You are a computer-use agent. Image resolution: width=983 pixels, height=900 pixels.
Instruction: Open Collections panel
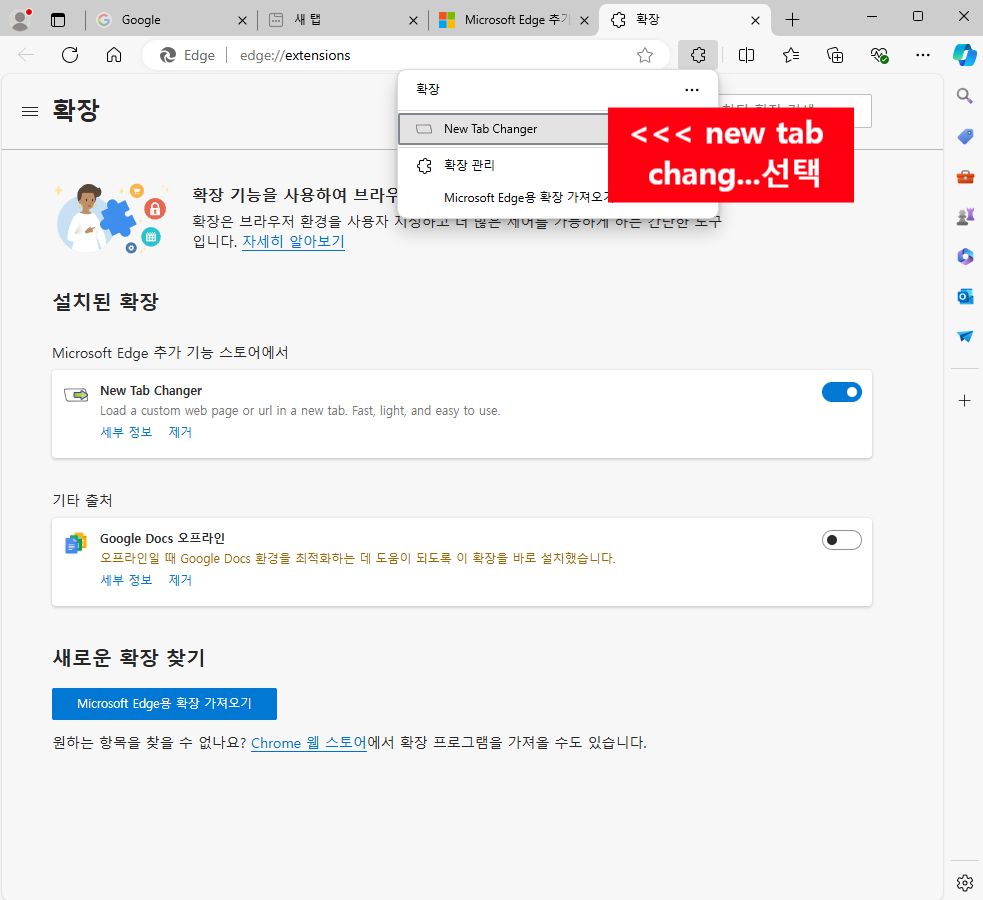835,55
